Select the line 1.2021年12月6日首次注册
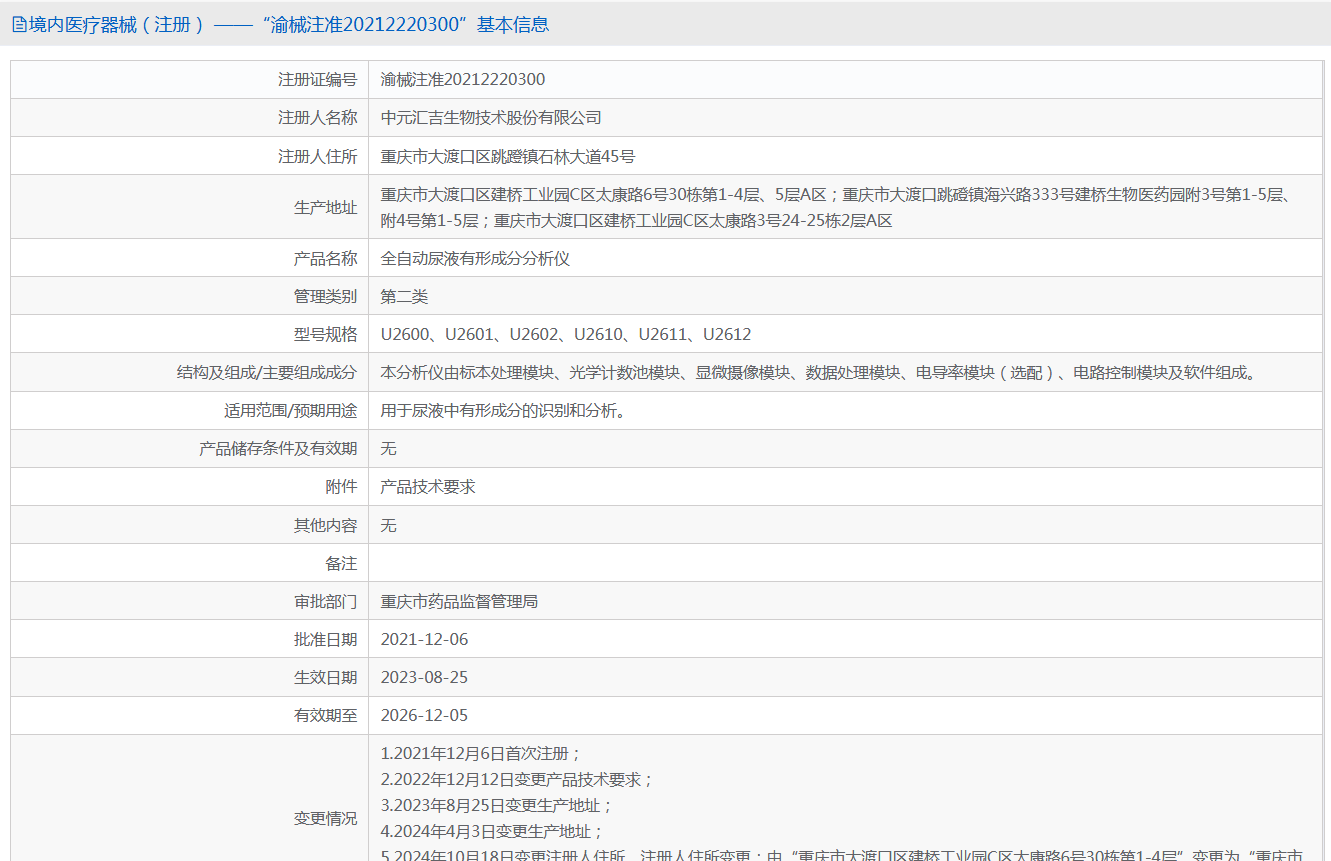This screenshot has height=861, width=1331. pos(481,753)
